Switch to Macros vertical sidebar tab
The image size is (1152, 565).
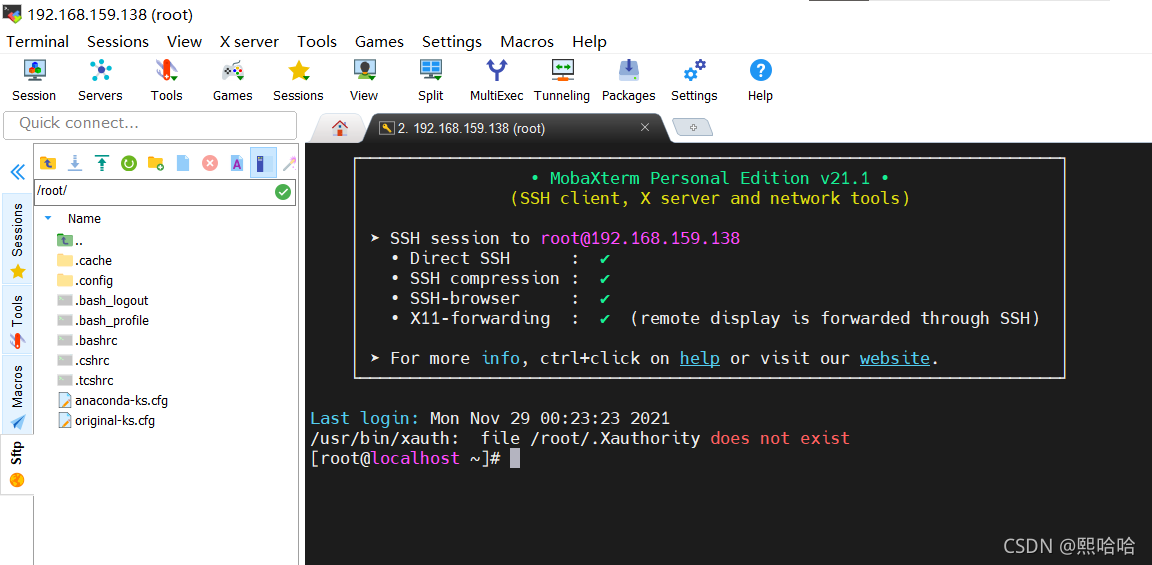(x=18, y=395)
